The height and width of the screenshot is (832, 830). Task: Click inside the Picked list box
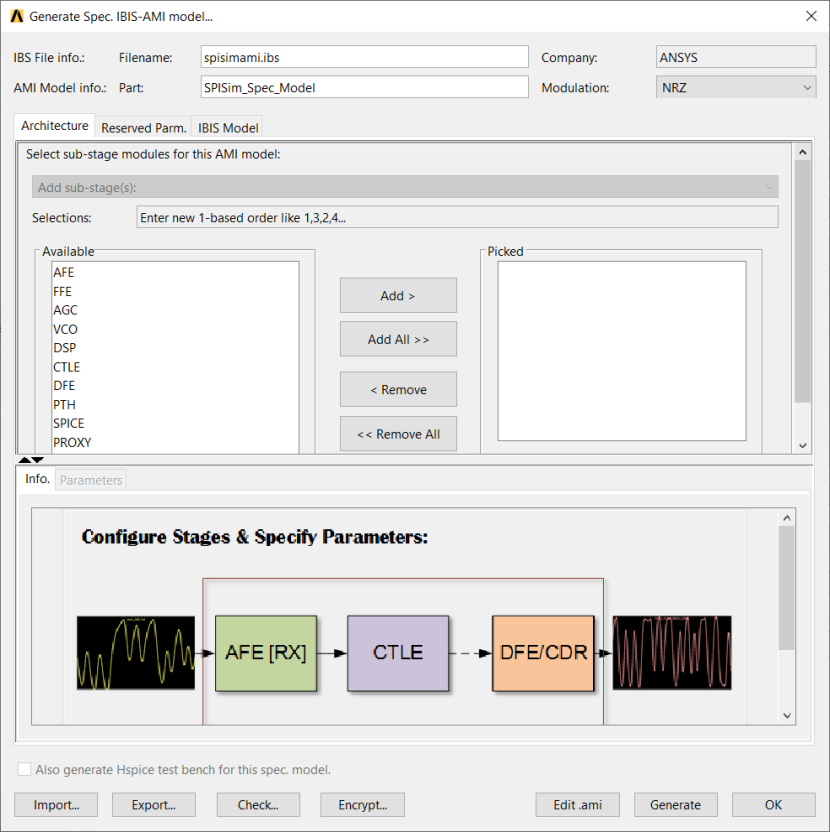621,350
